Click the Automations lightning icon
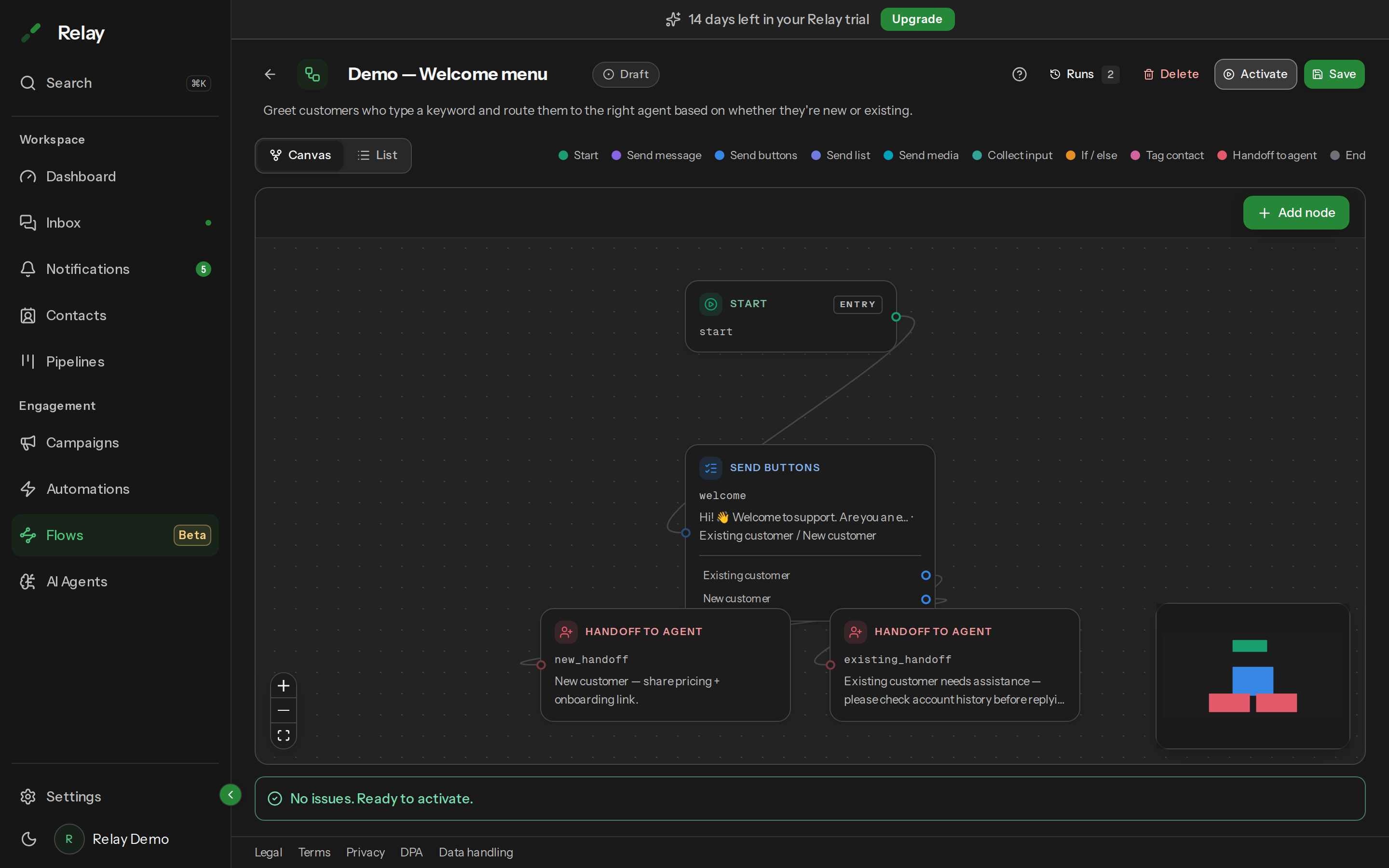The height and width of the screenshot is (868, 1389). (x=27, y=489)
